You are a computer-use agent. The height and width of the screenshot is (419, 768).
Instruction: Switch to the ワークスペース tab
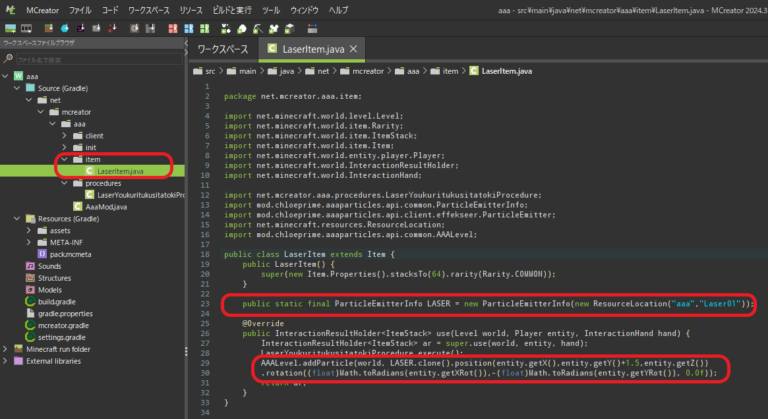point(222,48)
